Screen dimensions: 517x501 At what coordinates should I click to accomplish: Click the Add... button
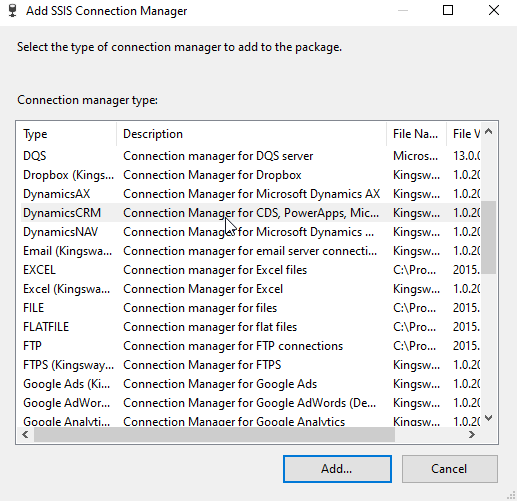337,469
